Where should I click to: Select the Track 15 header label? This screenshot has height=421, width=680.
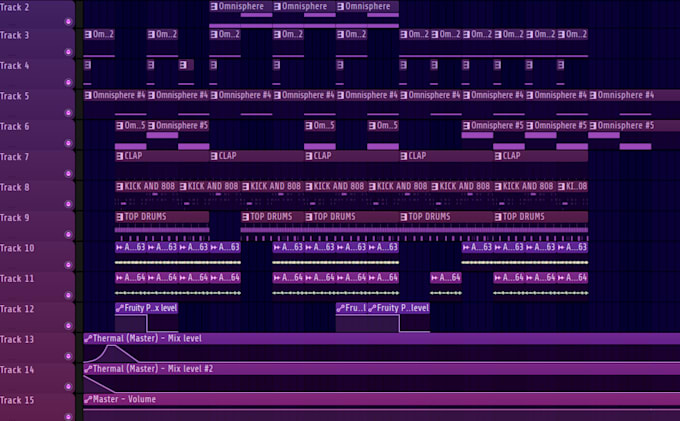[17, 400]
